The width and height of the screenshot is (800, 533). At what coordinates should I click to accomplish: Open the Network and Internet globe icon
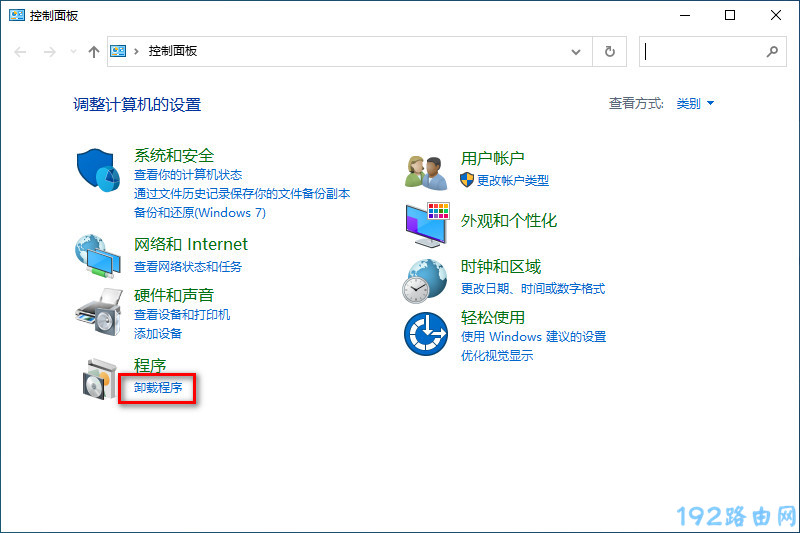point(98,255)
